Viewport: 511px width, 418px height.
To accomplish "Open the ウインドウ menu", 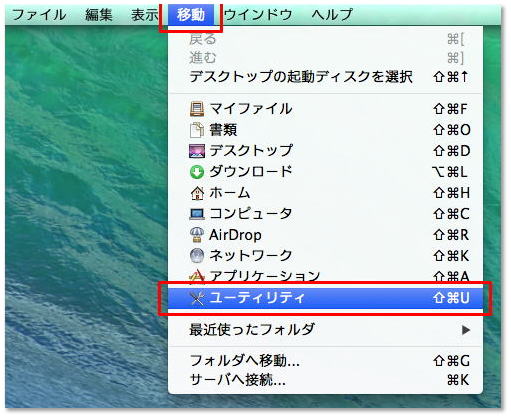I will coord(258,15).
